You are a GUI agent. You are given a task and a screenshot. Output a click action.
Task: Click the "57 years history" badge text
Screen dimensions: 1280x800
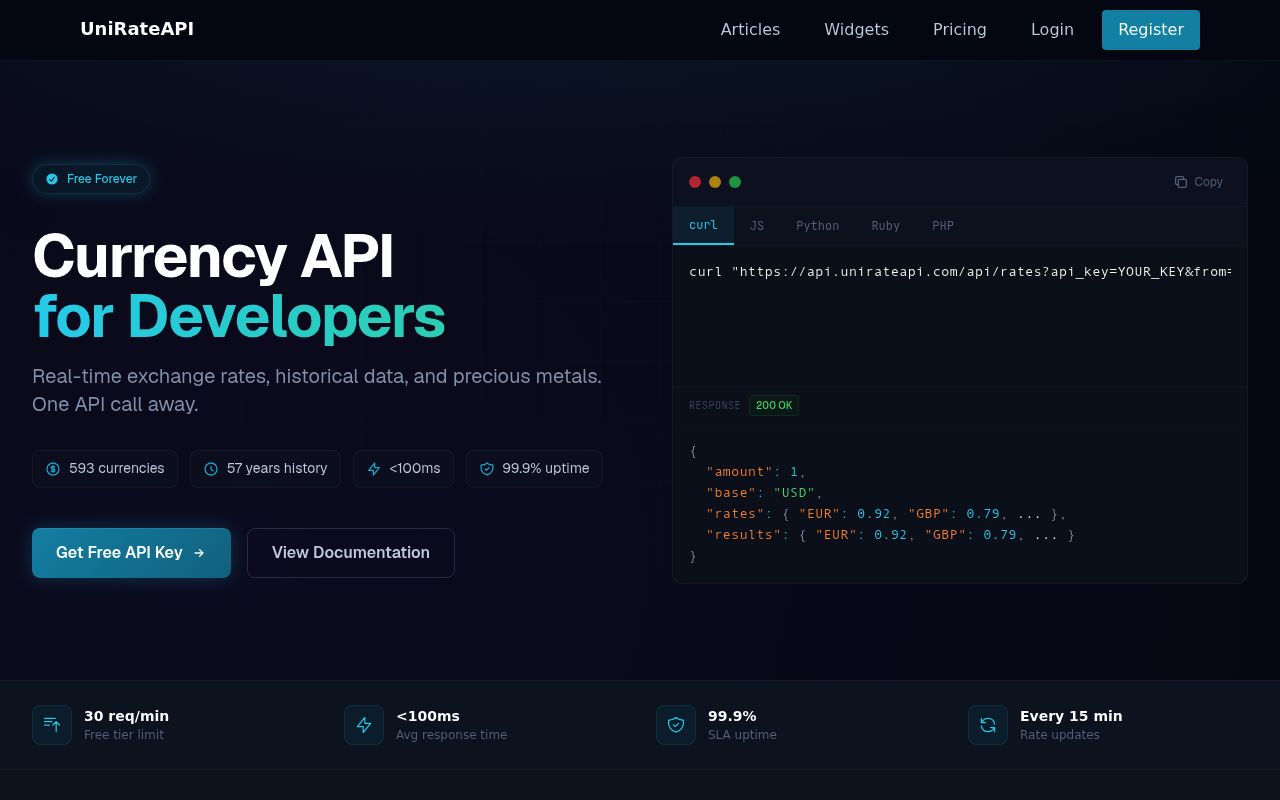[x=277, y=468]
